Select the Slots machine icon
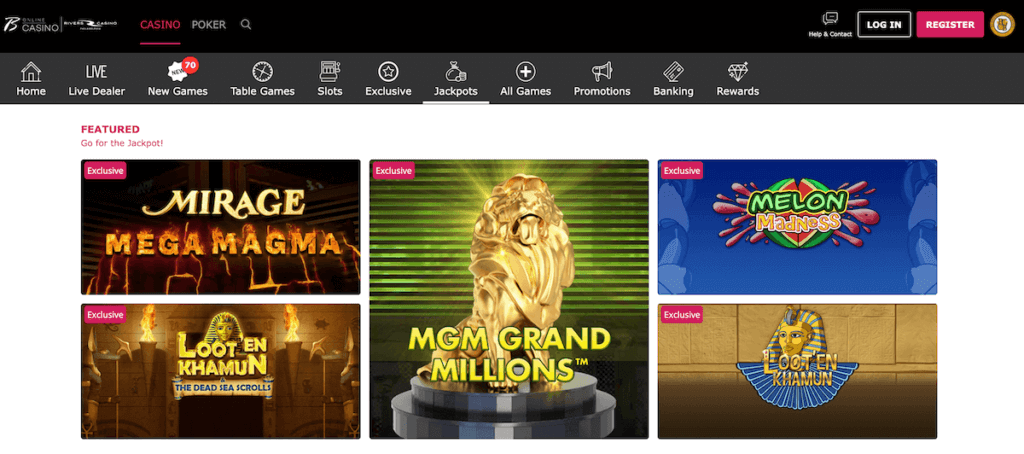 (329, 71)
